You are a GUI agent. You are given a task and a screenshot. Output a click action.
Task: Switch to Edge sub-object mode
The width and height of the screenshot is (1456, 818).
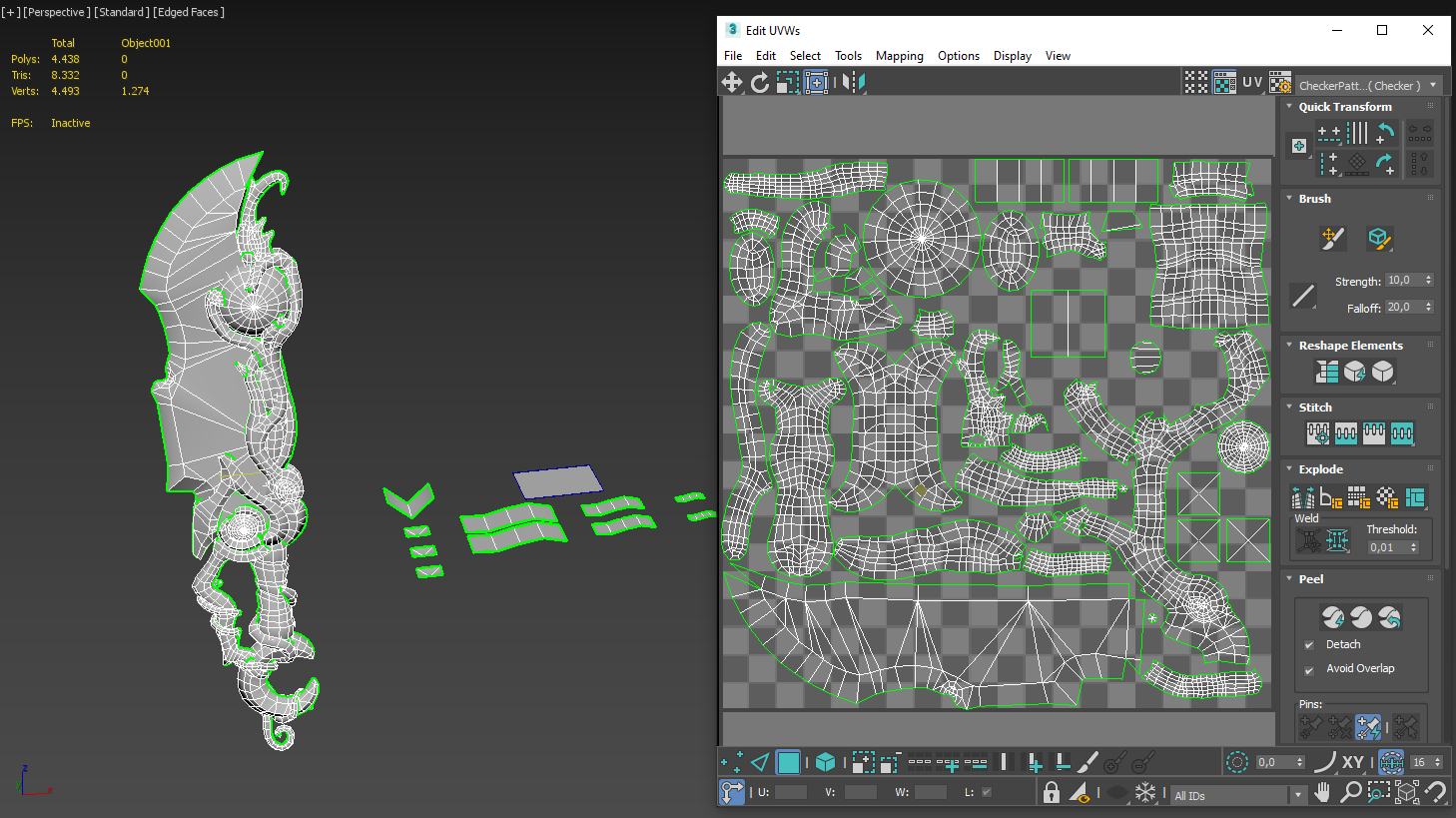pyautogui.click(x=760, y=763)
